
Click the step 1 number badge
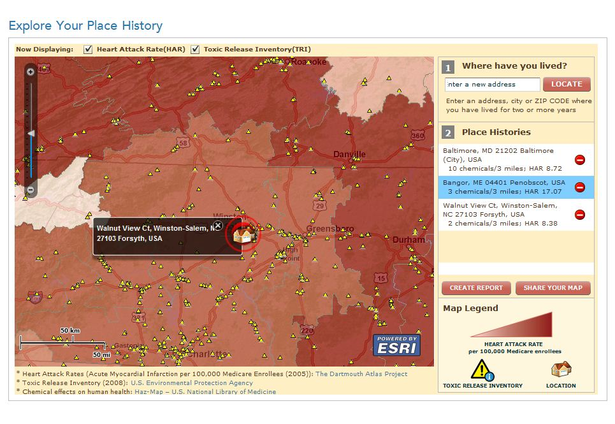(448, 67)
